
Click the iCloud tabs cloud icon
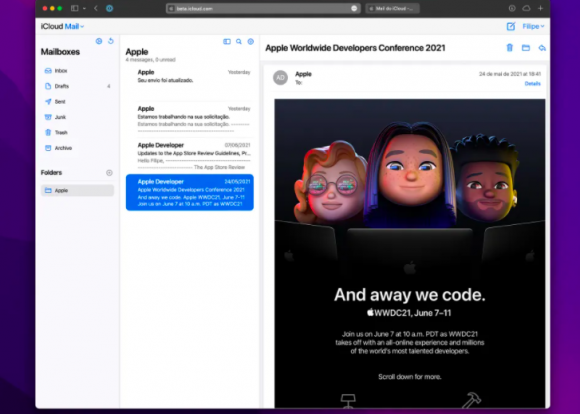click(526, 8)
